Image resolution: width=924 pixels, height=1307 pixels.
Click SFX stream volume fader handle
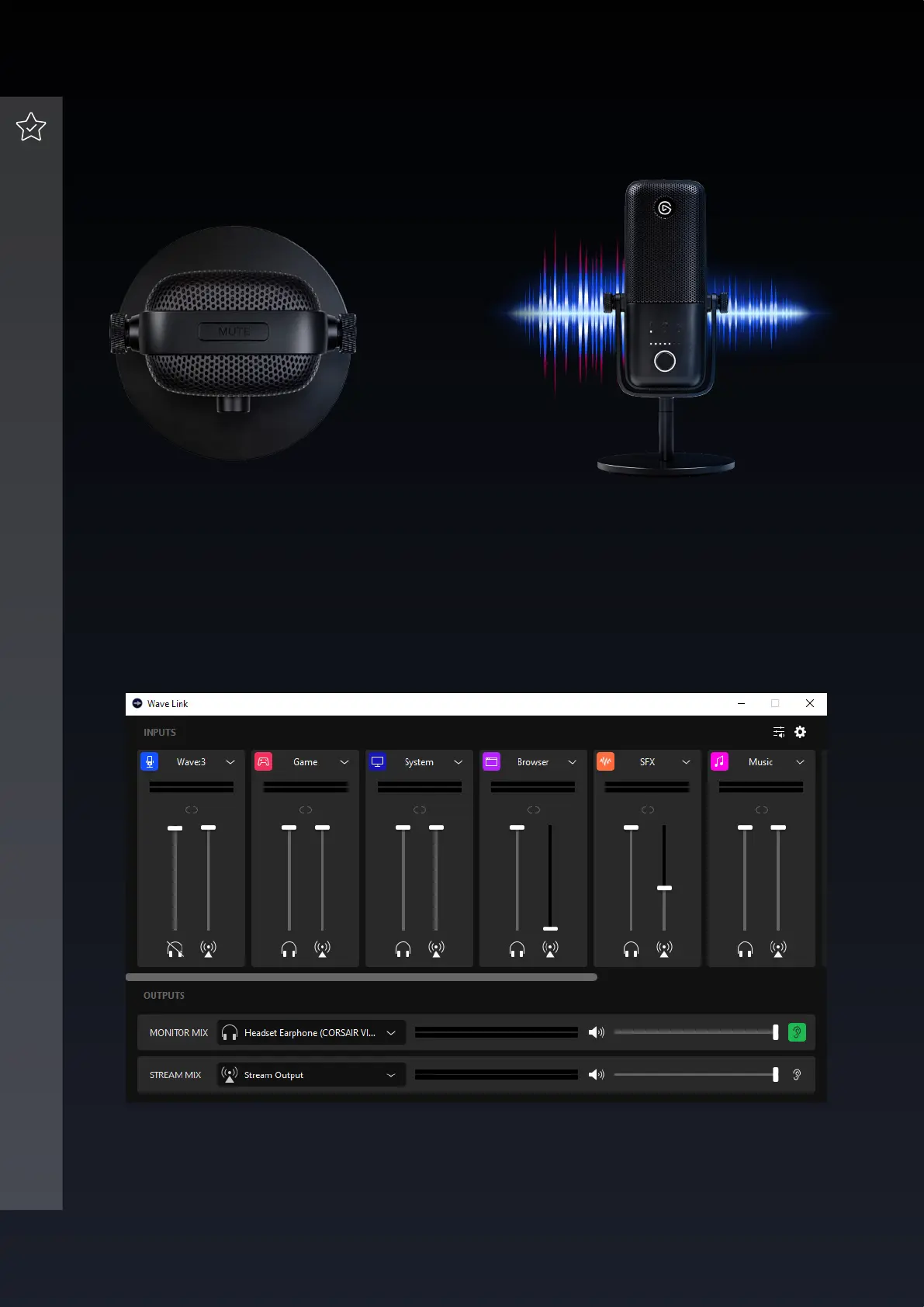[664, 887]
